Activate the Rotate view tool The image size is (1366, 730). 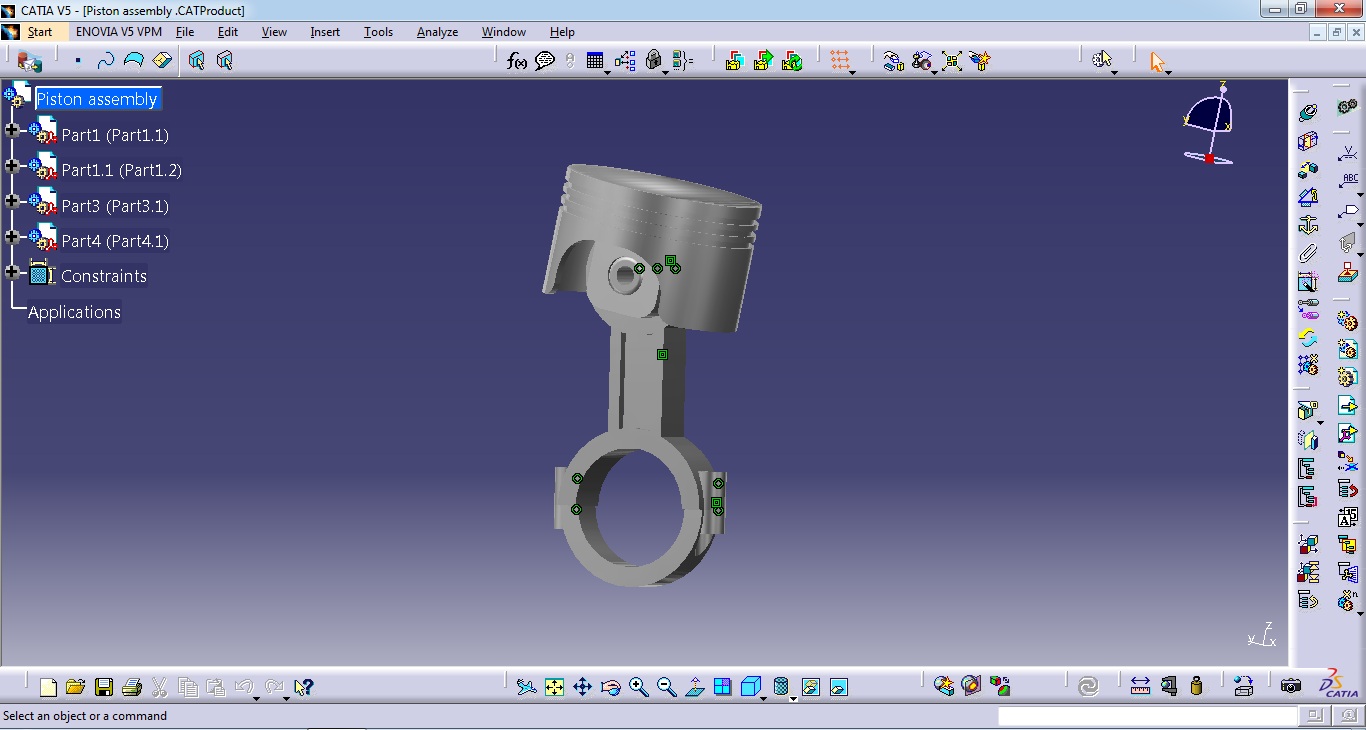609,687
